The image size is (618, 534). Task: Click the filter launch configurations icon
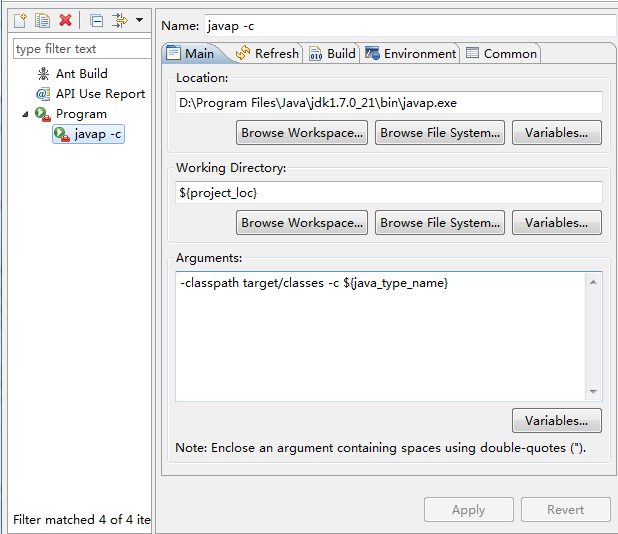point(119,20)
